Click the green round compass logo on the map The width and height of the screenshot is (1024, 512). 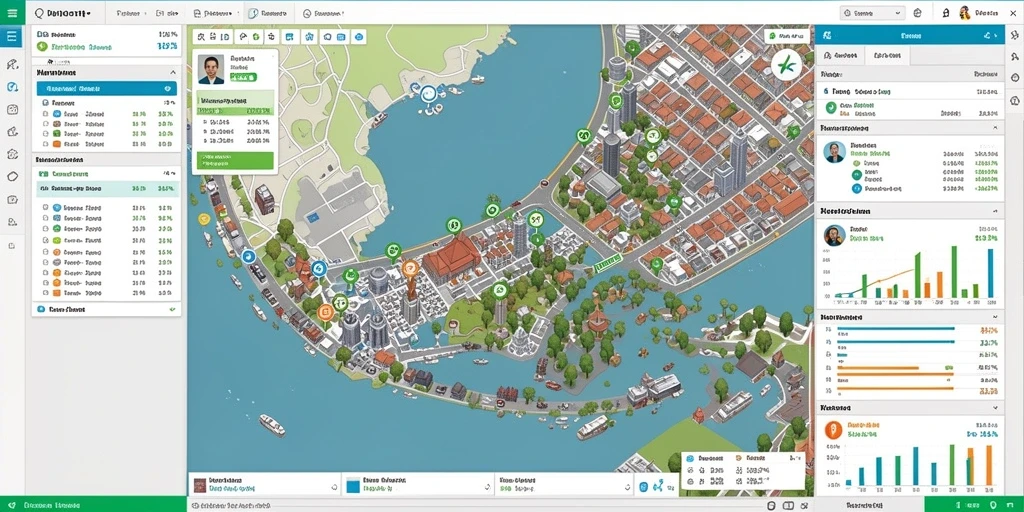point(786,65)
